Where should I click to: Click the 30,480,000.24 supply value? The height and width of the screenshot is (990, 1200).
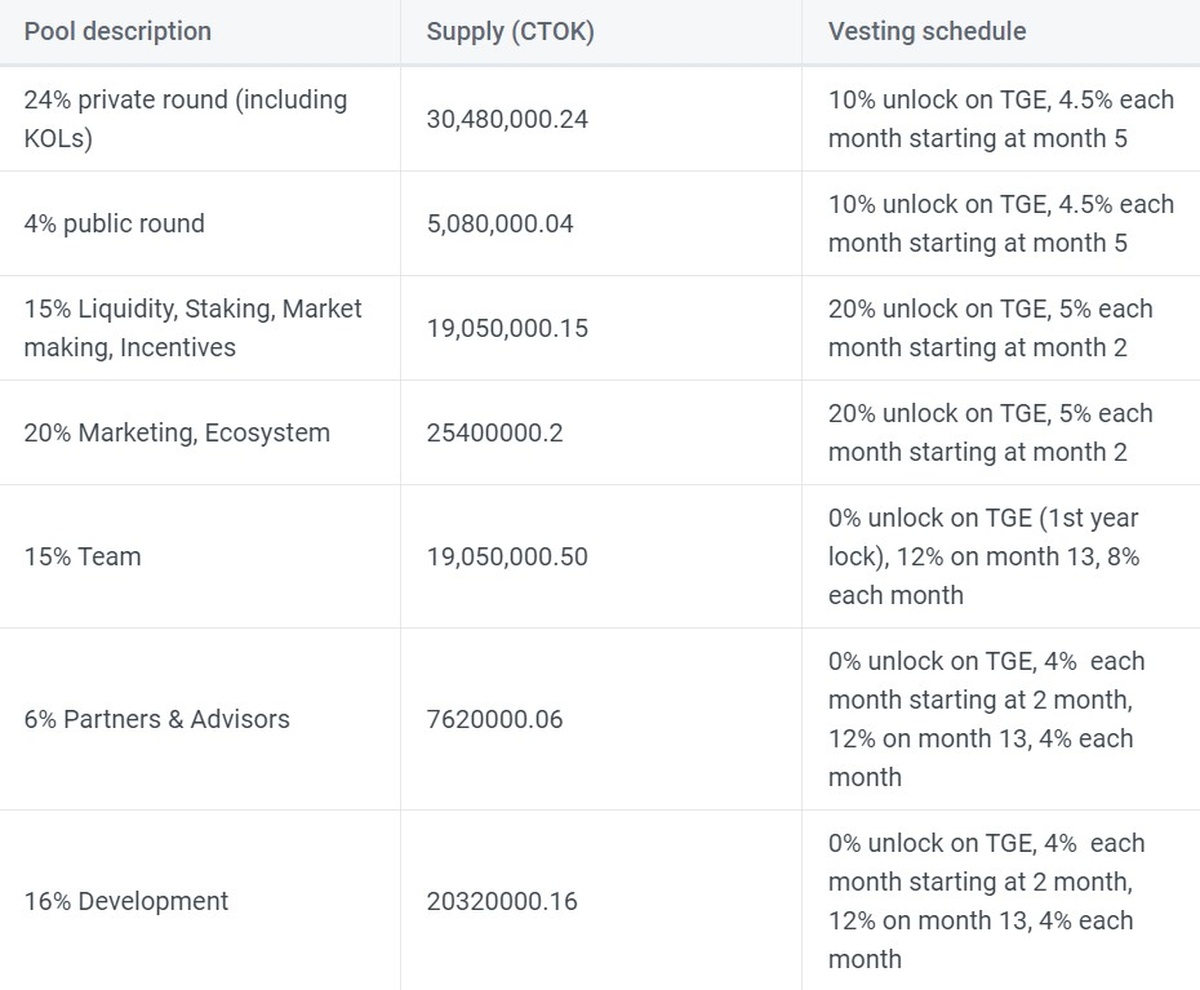point(507,119)
